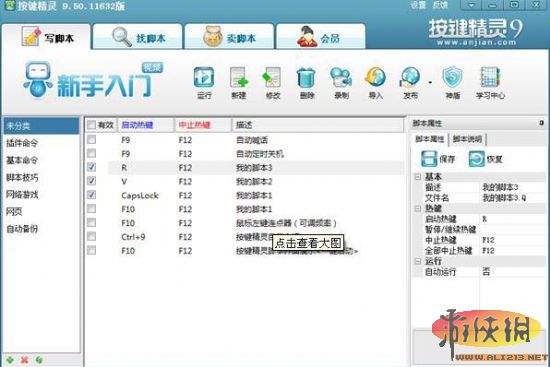
Task: Select the 网络游戏 category
Action: point(41,194)
